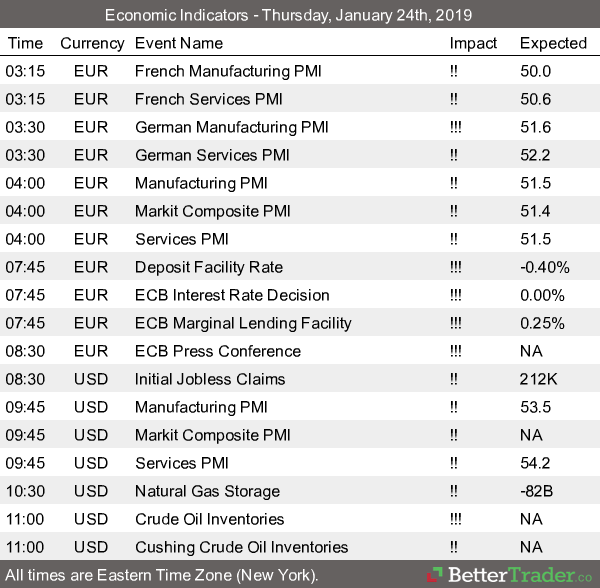Click the Expected column header
The width and height of the screenshot is (600, 588).
click(x=553, y=43)
